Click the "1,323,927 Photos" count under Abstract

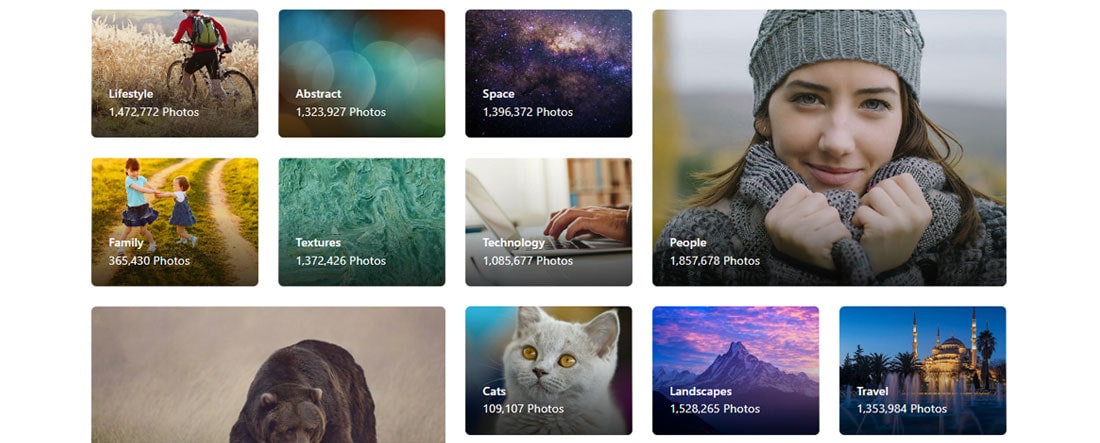pos(340,112)
